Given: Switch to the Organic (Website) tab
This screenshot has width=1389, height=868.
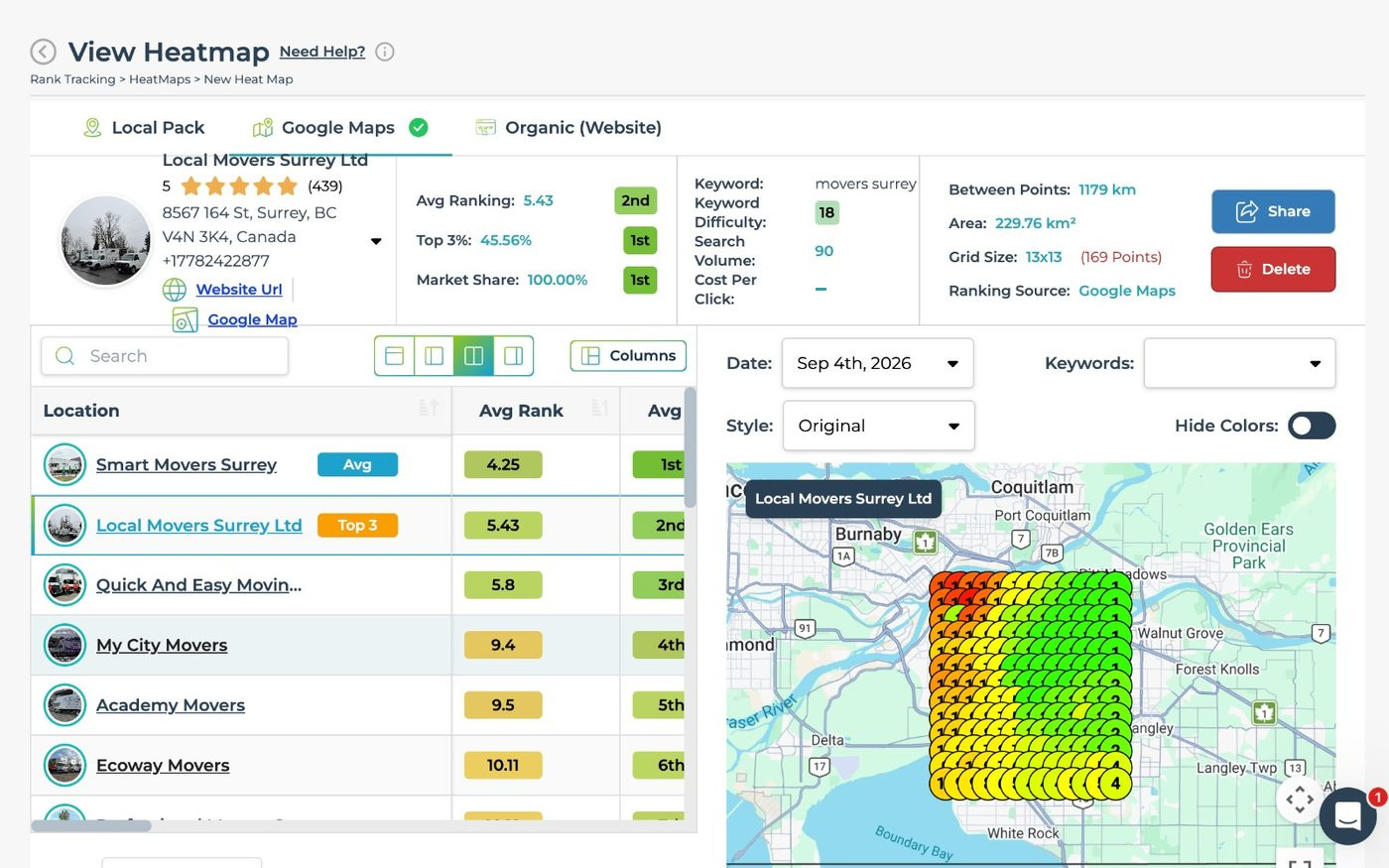Looking at the screenshot, I should [x=568, y=127].
